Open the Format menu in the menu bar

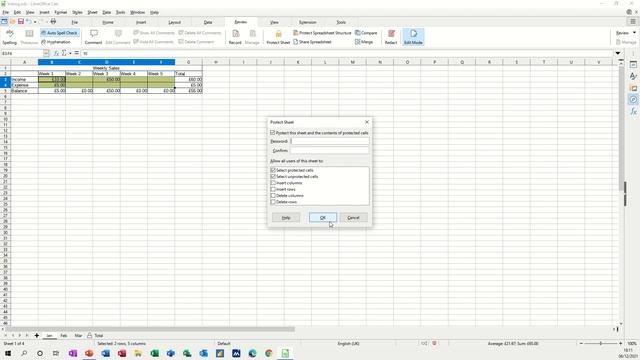60,12
